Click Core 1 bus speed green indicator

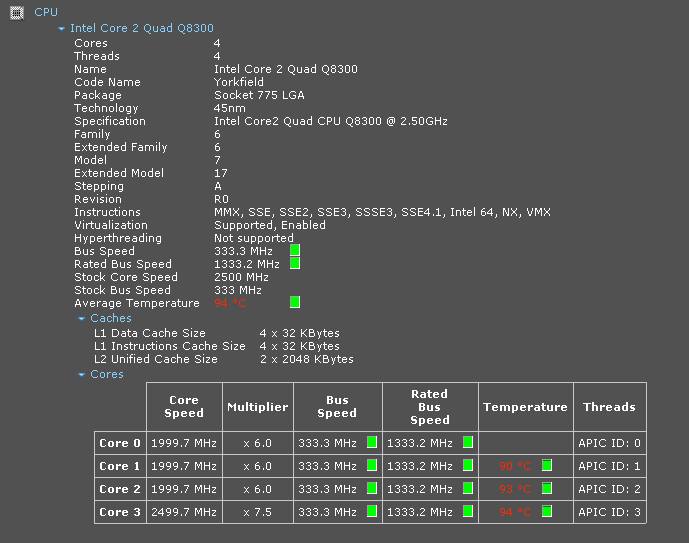[372, 465]
